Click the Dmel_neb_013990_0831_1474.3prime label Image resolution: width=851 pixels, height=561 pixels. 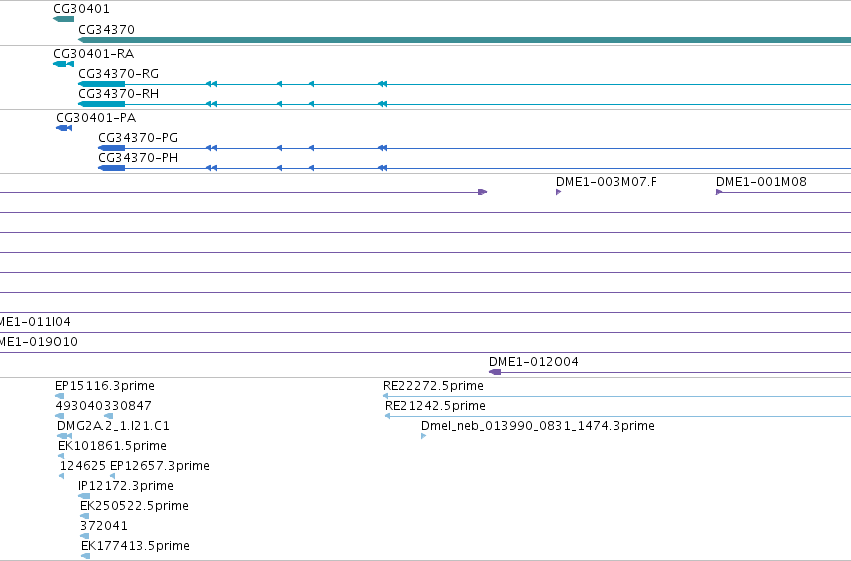tap(538, 426)
